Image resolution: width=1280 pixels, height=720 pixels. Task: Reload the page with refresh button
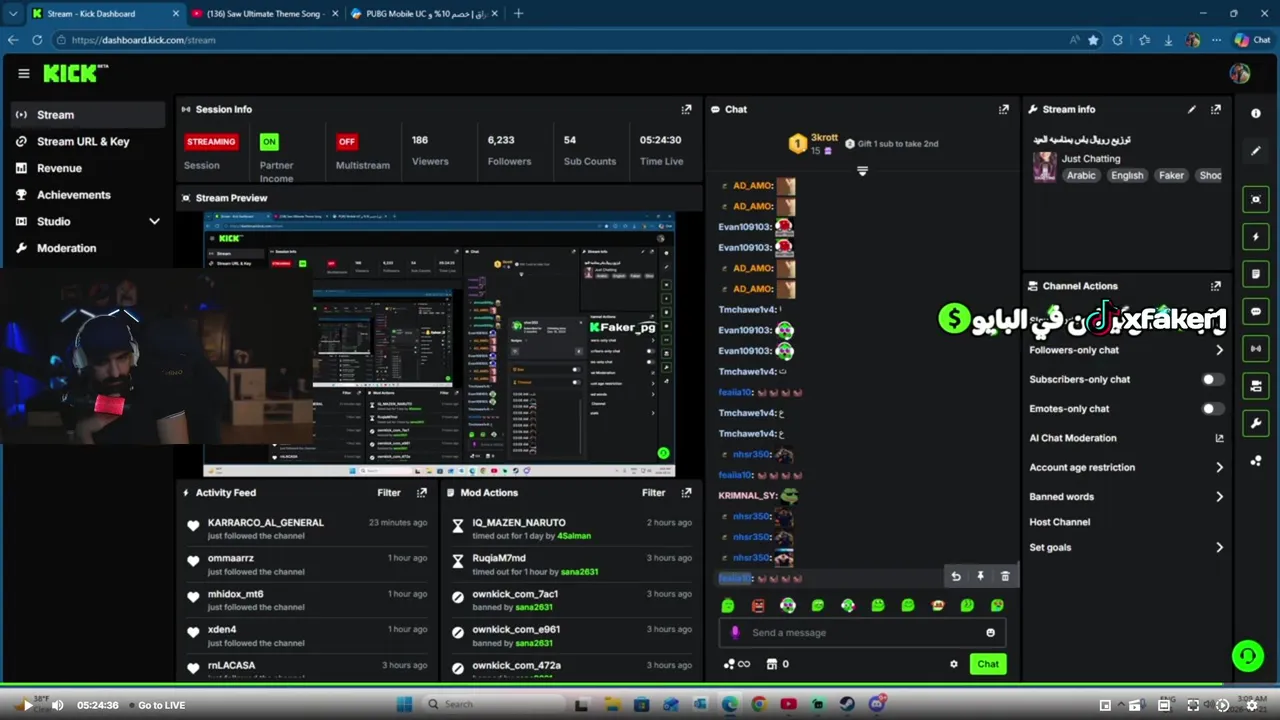point(37,40)
